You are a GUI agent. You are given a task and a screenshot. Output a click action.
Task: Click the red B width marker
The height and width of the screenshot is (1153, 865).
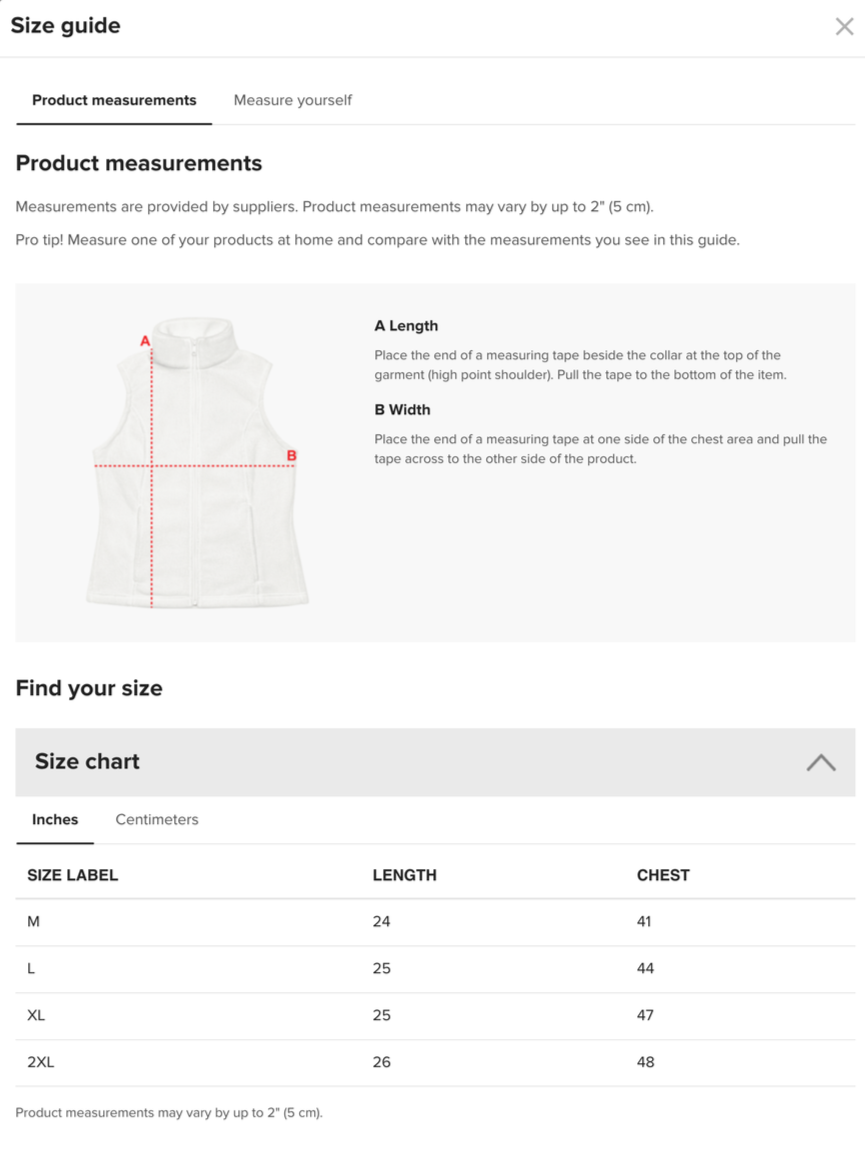pos(291,456)
